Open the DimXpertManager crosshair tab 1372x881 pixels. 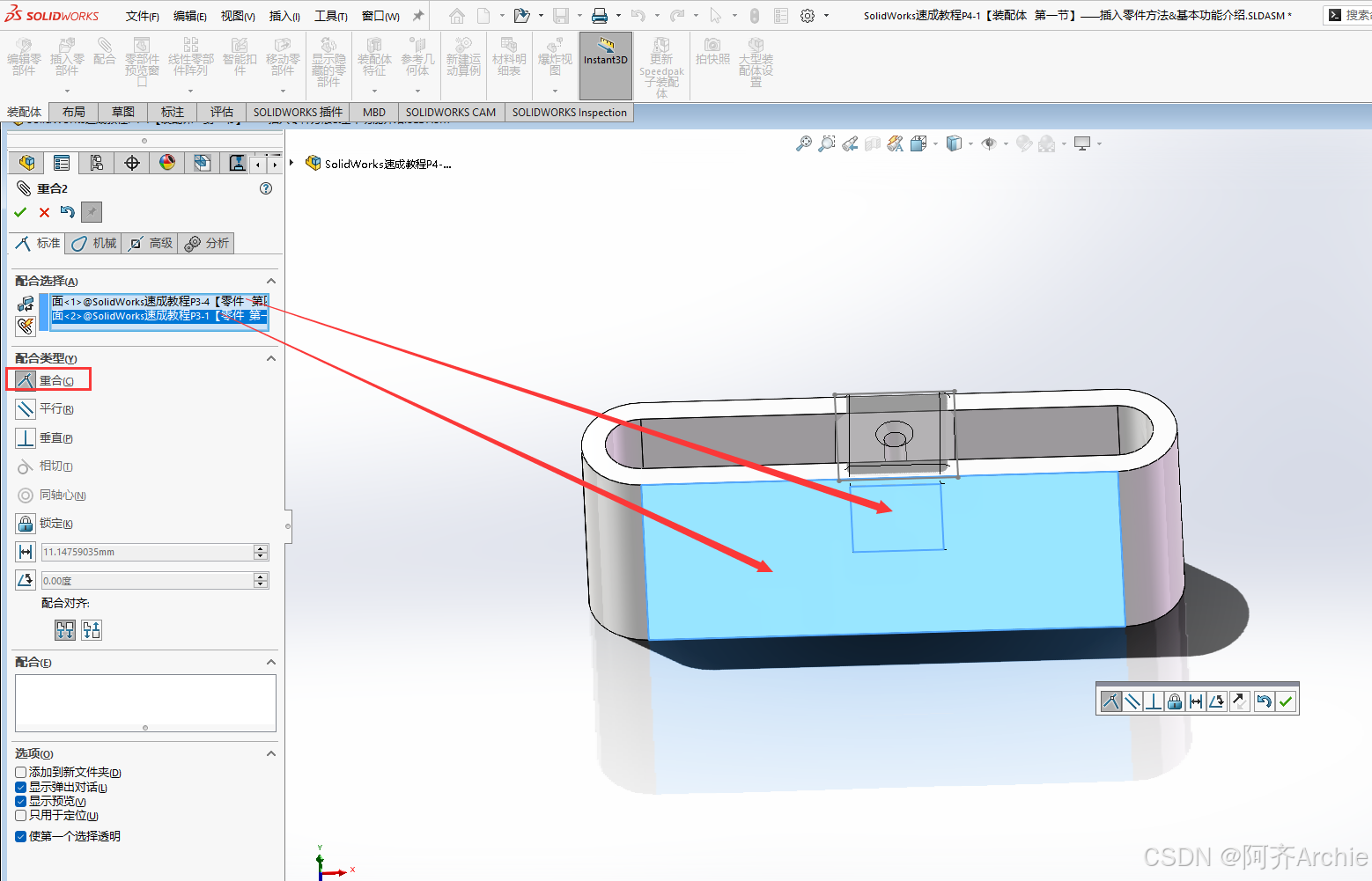[x=131, y=163]
